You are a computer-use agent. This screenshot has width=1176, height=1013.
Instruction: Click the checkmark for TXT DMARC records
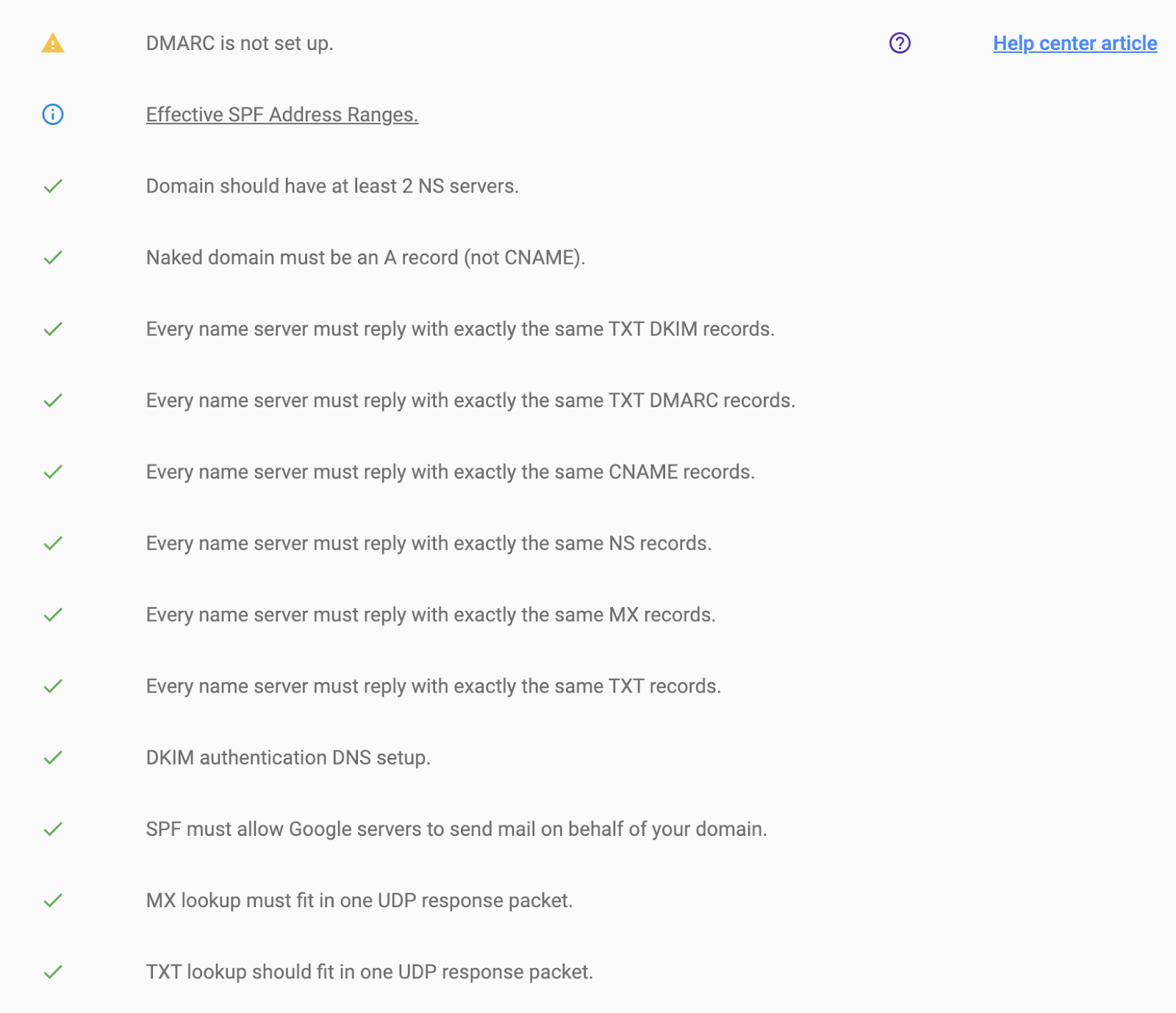click(53, 401)
